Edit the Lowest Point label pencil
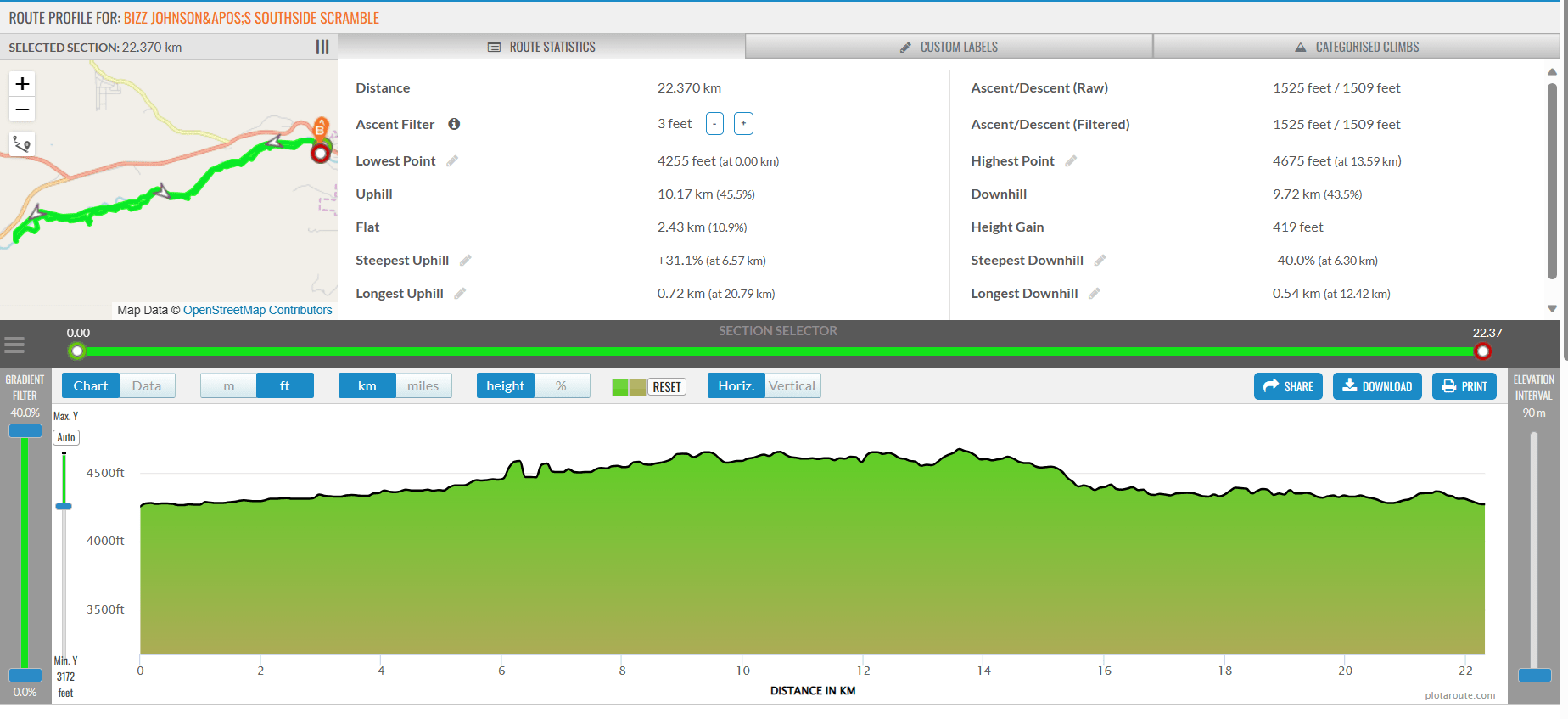The width and height of the screenshot is (1568, 719). coord(452,161)
